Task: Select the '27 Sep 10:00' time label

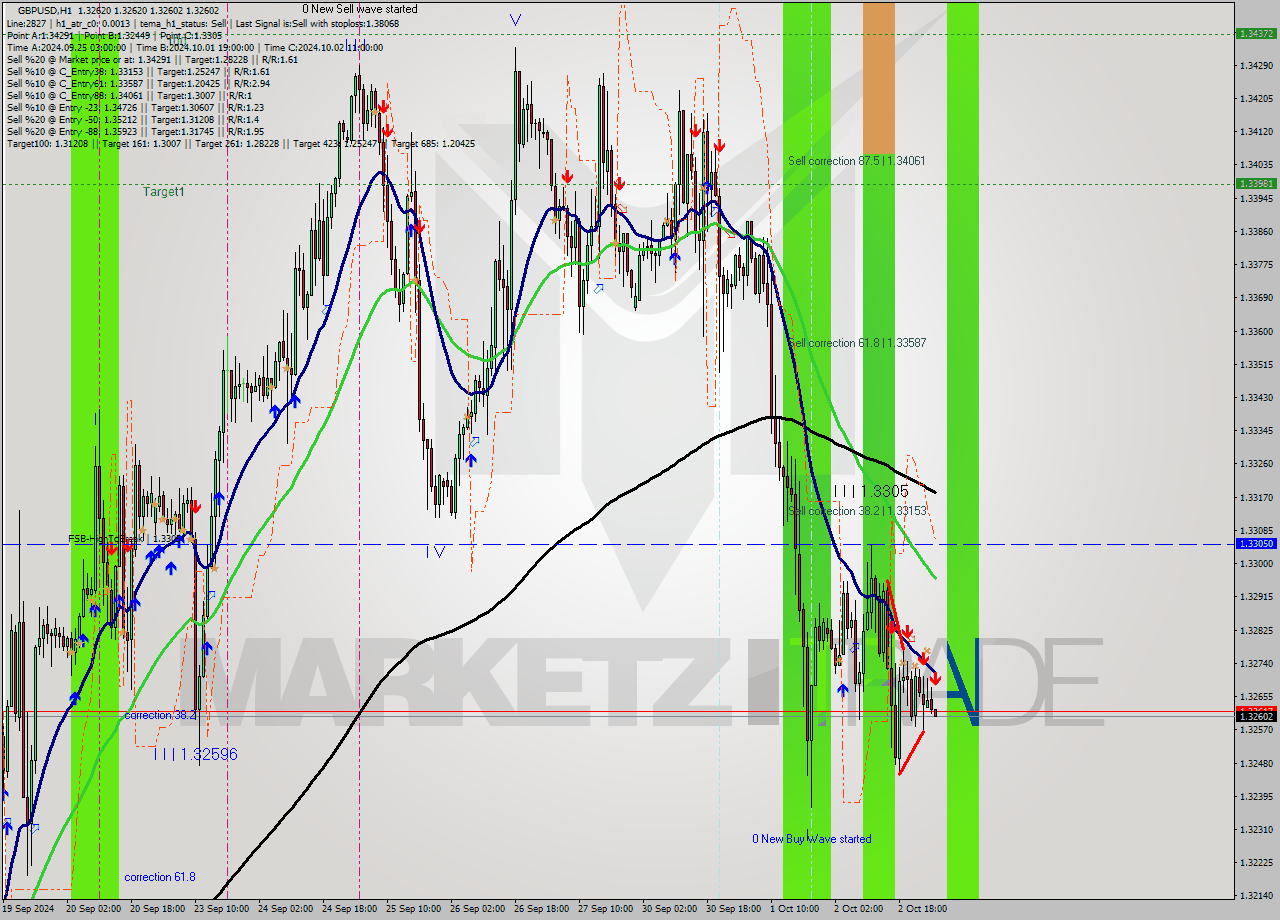Action: coord(605,909)
